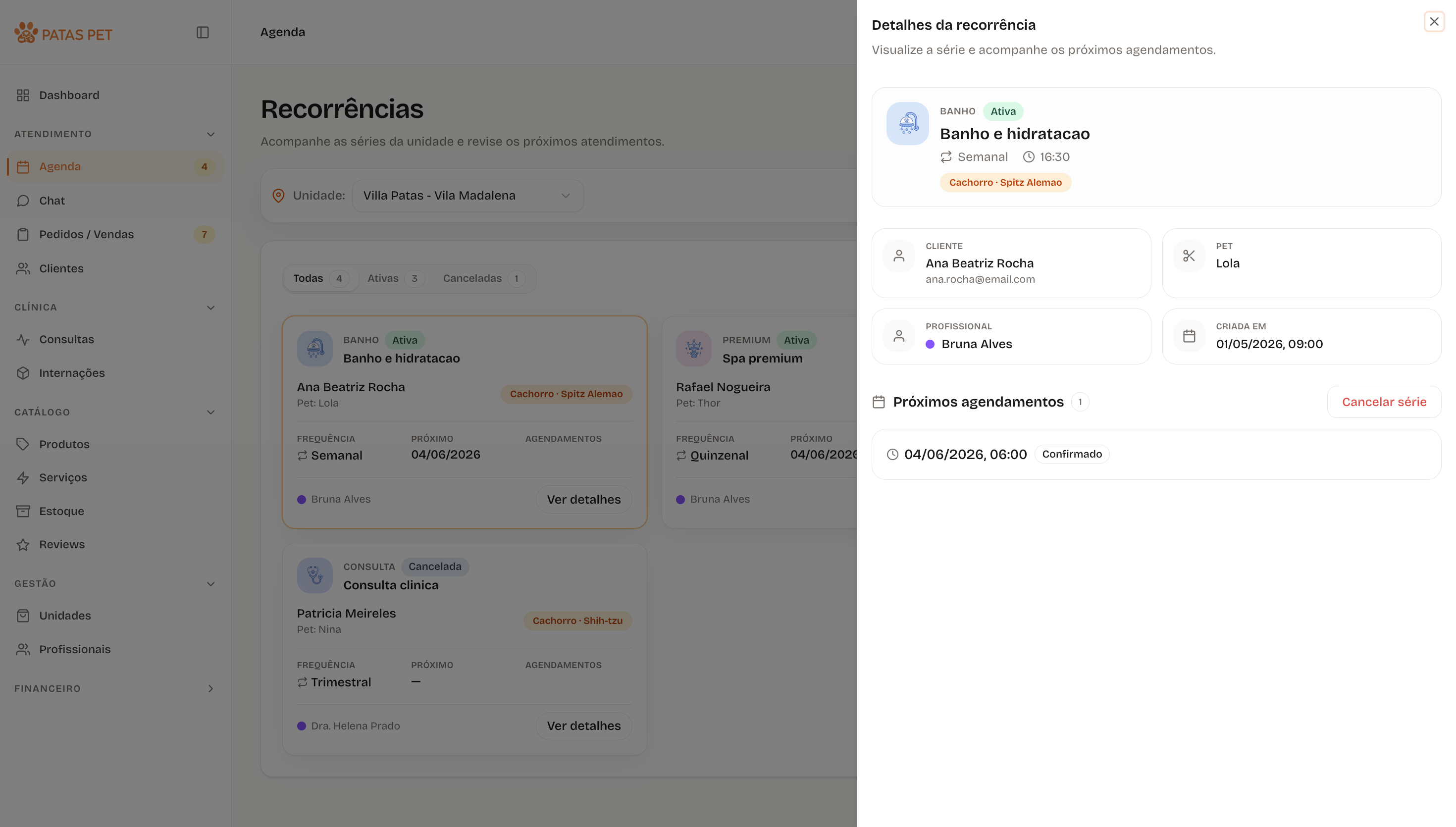Click purple dot beside Dra. Helena Prado
This screenshot has width=1456, height=827.
[302, 726]
